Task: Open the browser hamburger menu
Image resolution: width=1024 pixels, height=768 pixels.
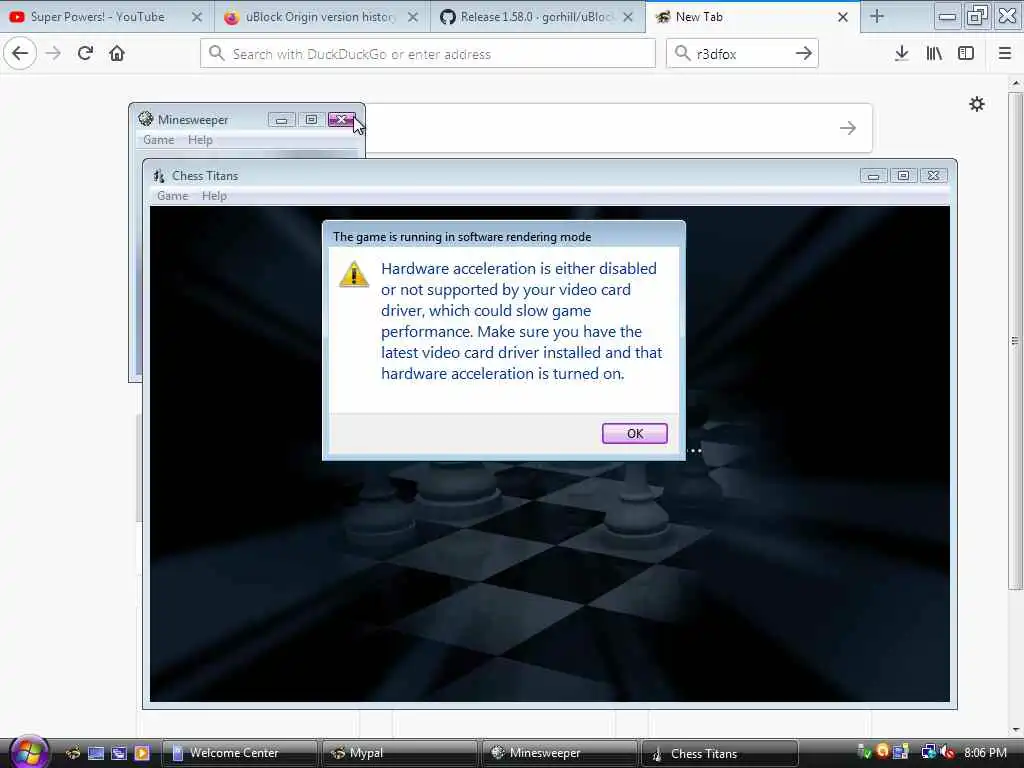Action: pyautogui.click(x=1004, y=54)
